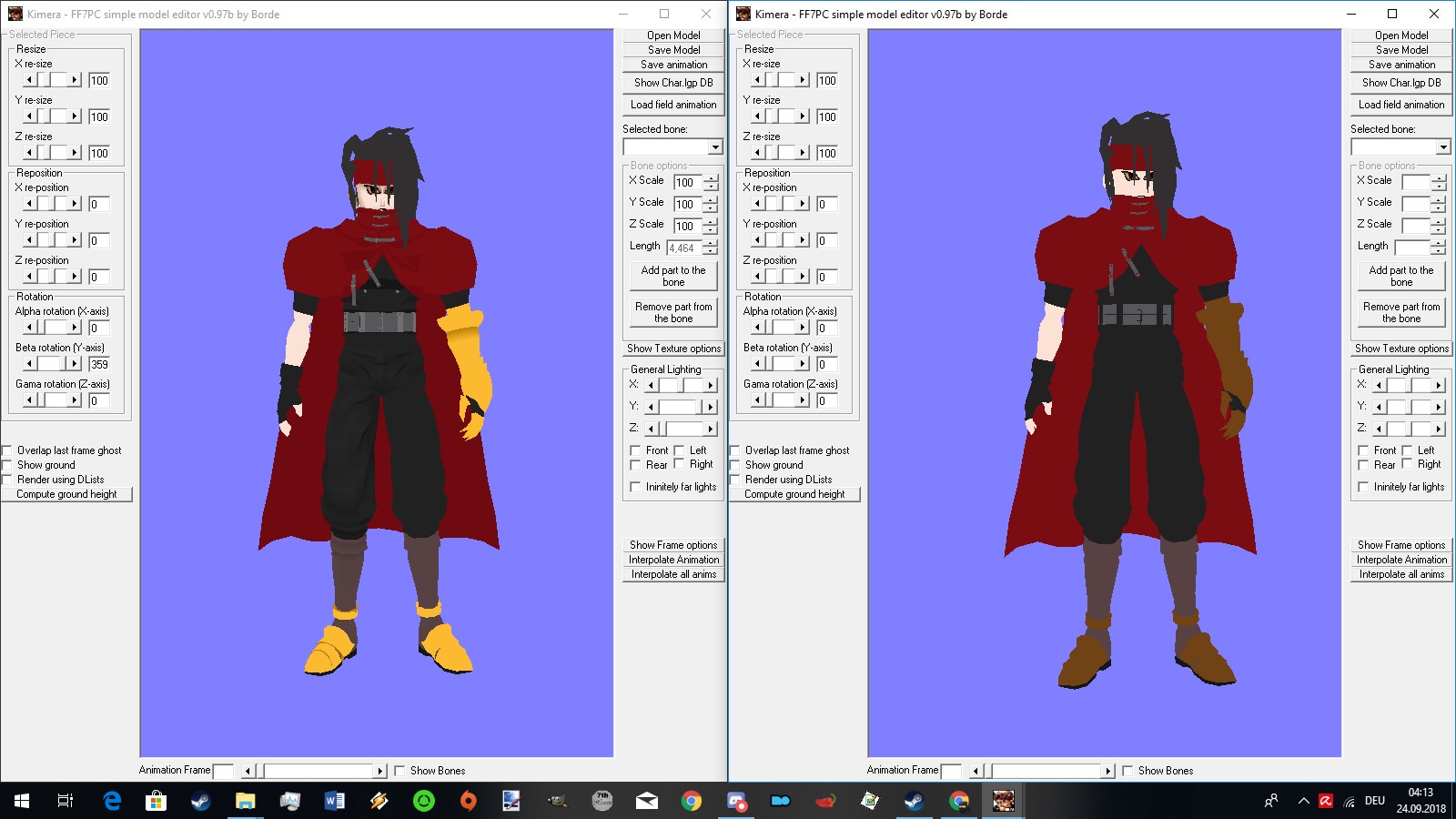Click the Kimera icon on the taskbar

click(x=1003, y=801)
